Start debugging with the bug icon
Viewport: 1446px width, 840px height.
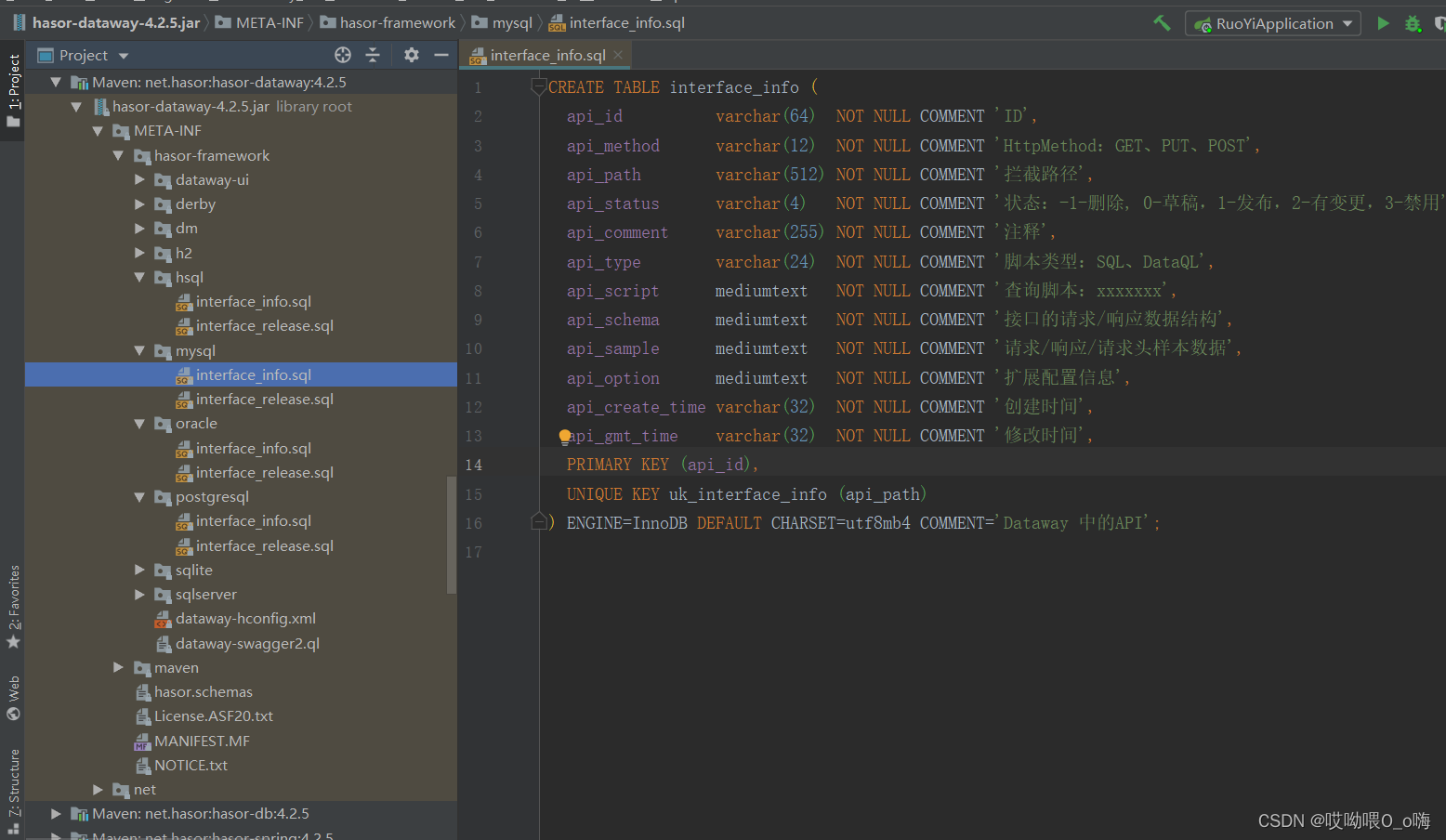1413,23
